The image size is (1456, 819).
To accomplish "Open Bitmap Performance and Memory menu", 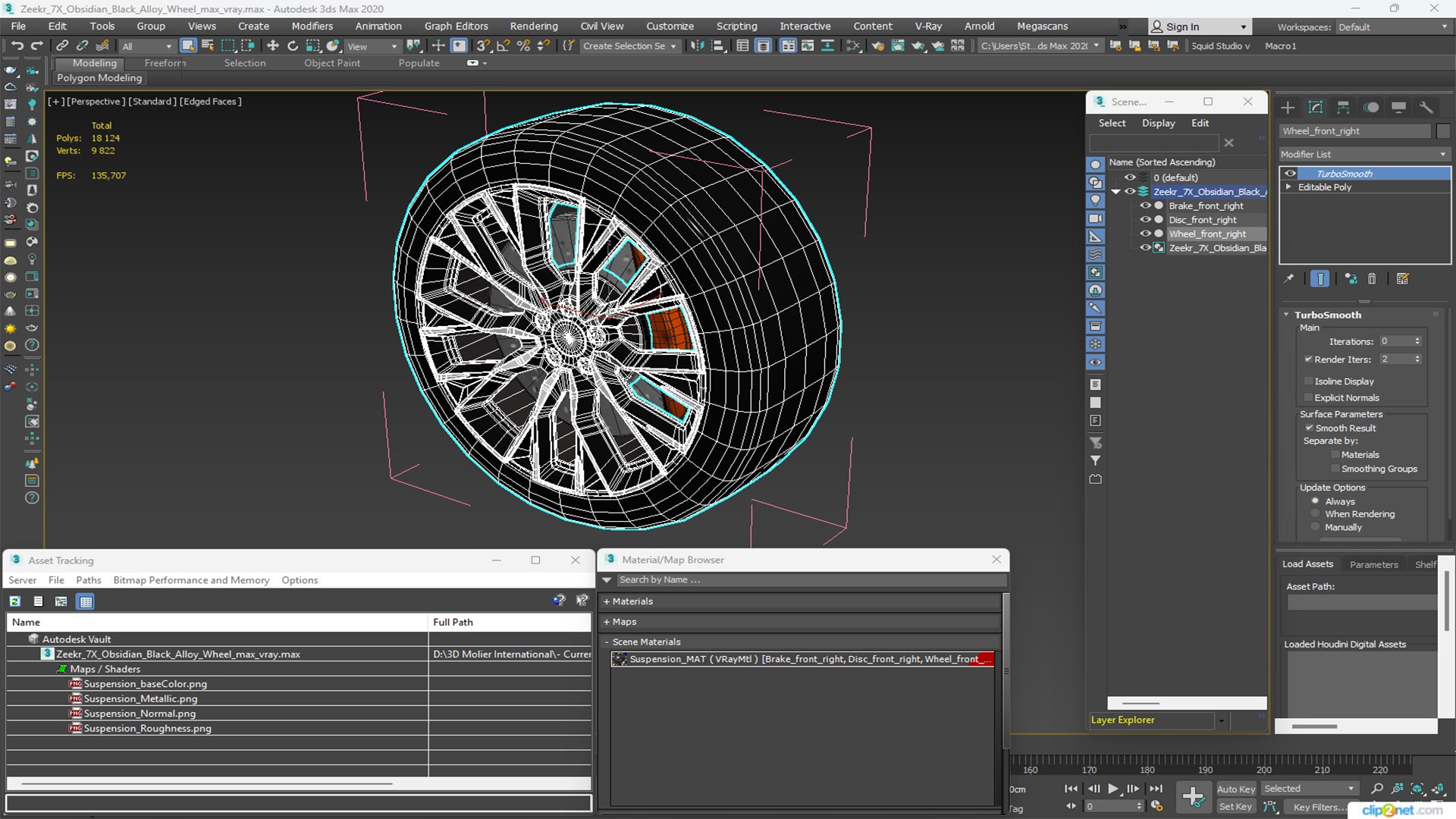I will pos(191,580).
